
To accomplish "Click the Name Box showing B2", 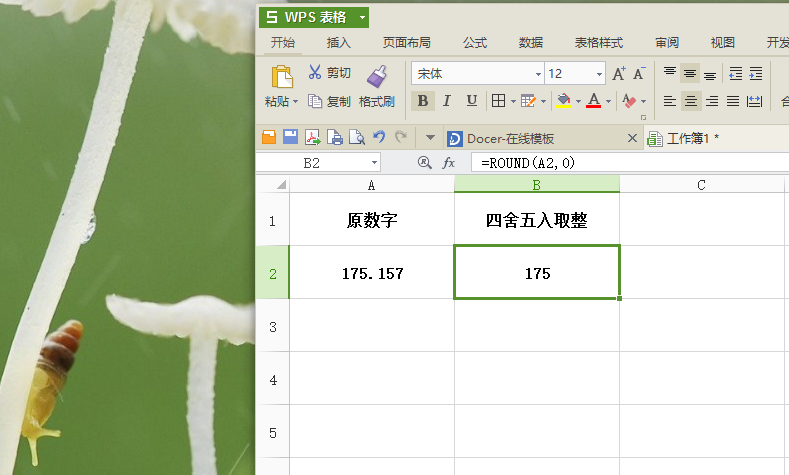I will 312,163.
